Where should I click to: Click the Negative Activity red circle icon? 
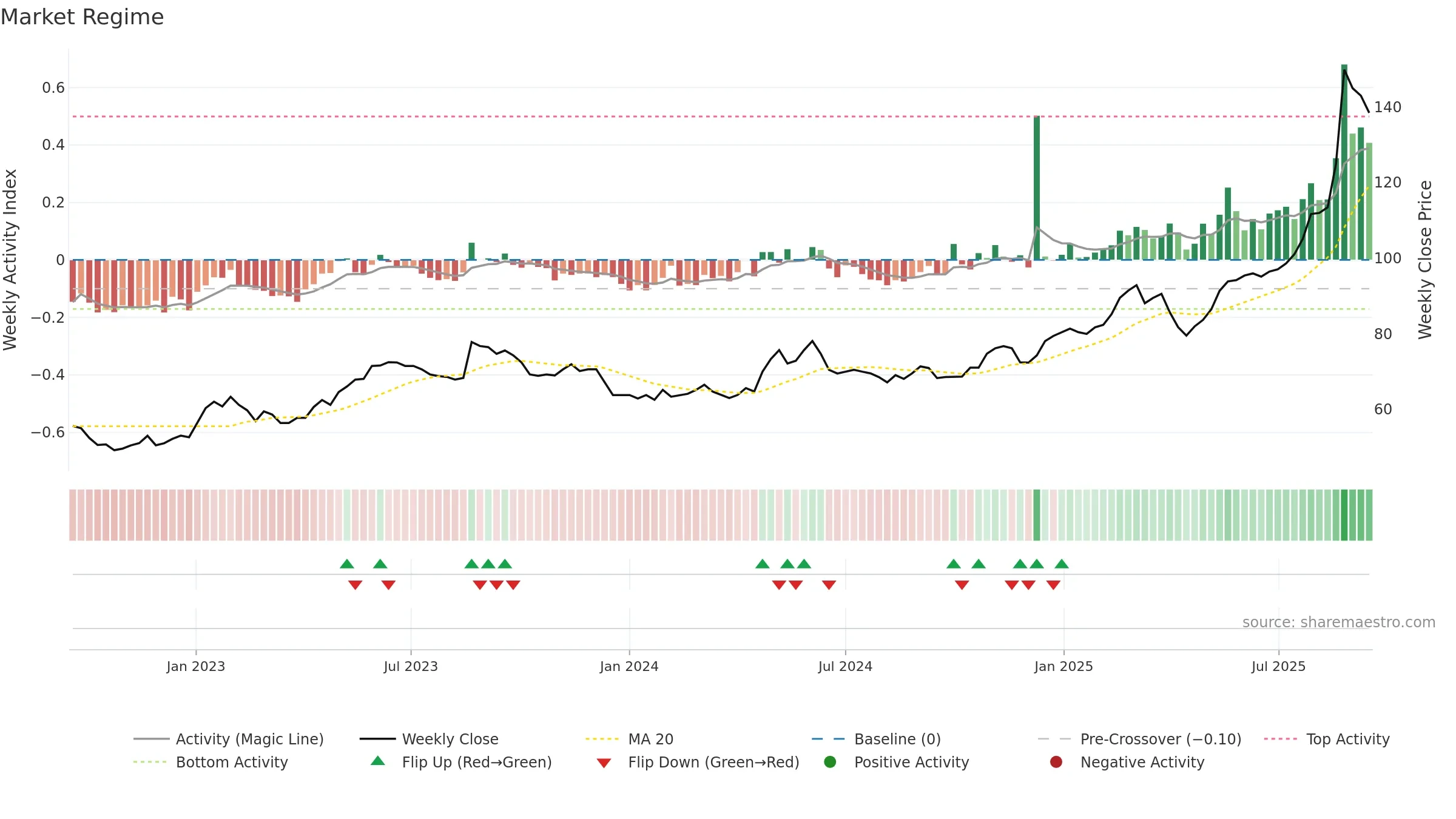[x=1056, y=761]
